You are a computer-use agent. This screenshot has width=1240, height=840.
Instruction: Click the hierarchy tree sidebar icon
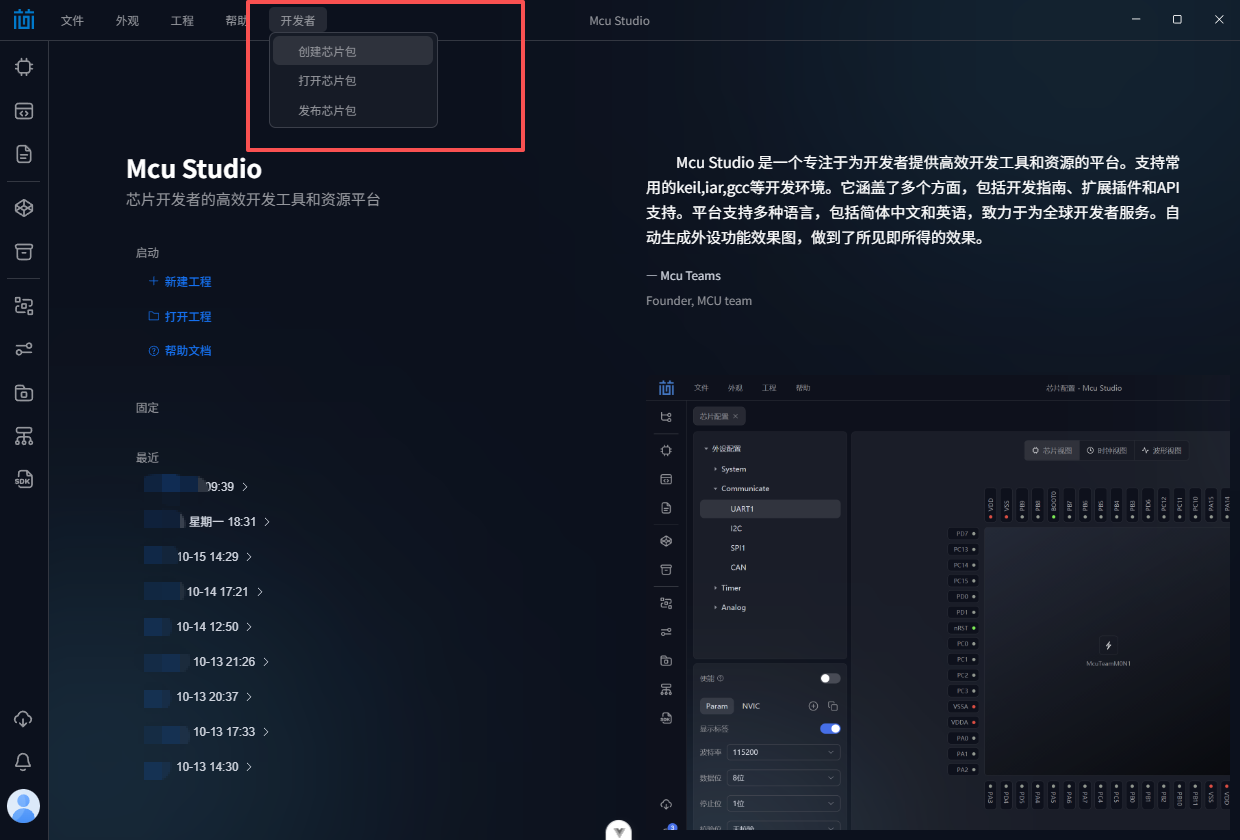coord(24,436)
